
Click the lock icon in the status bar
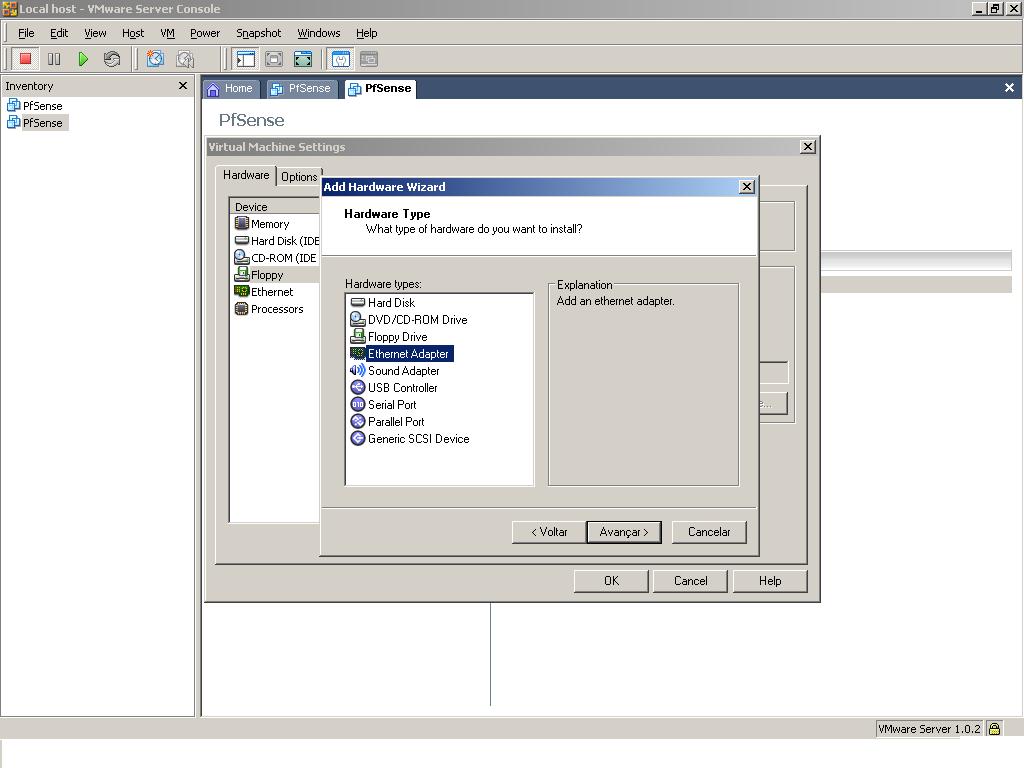click(x=994, y=729)
